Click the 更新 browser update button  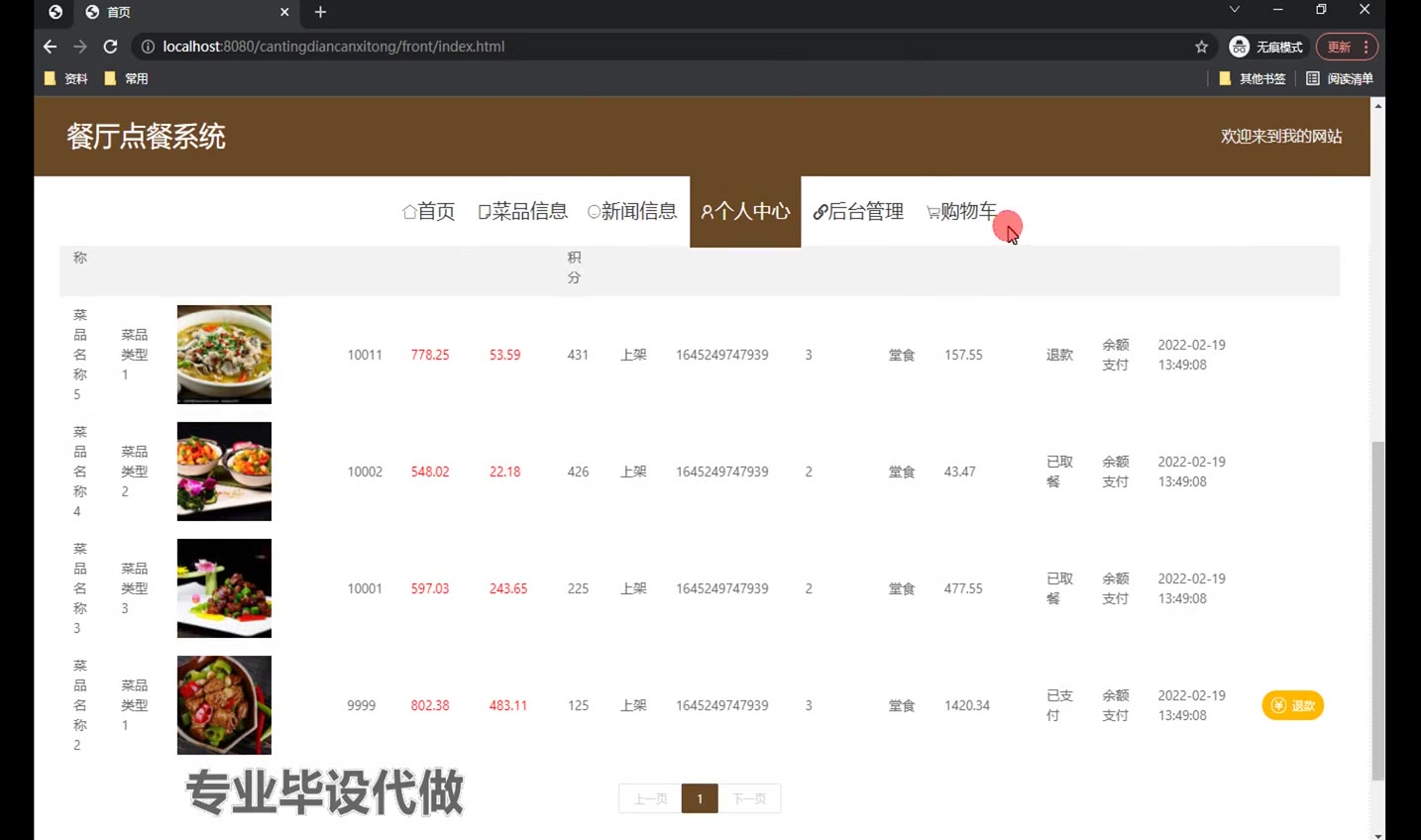point(1340,47)
